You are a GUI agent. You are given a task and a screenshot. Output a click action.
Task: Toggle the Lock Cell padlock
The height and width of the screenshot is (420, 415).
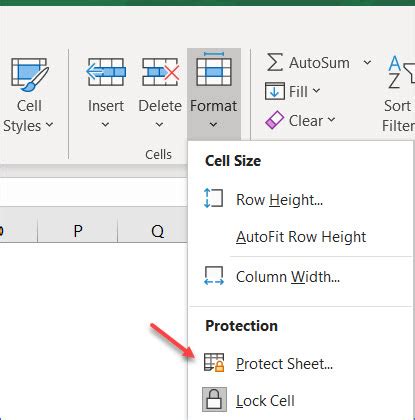click(214, 399)
